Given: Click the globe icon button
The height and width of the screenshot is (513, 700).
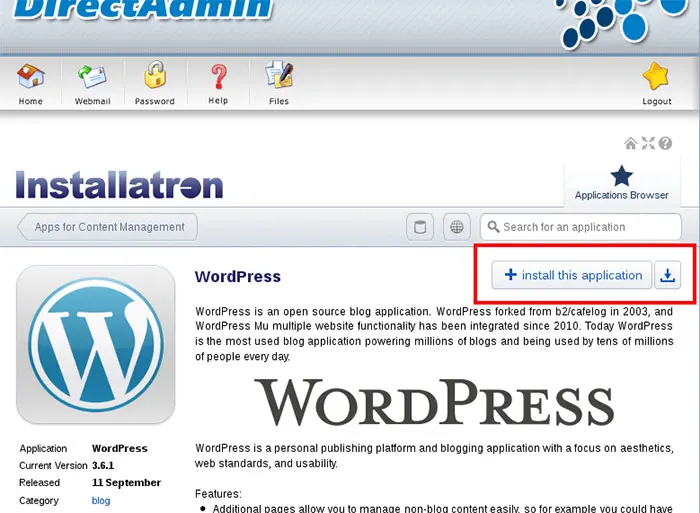Looking at the screenshot, I should [x=456, y=227].
